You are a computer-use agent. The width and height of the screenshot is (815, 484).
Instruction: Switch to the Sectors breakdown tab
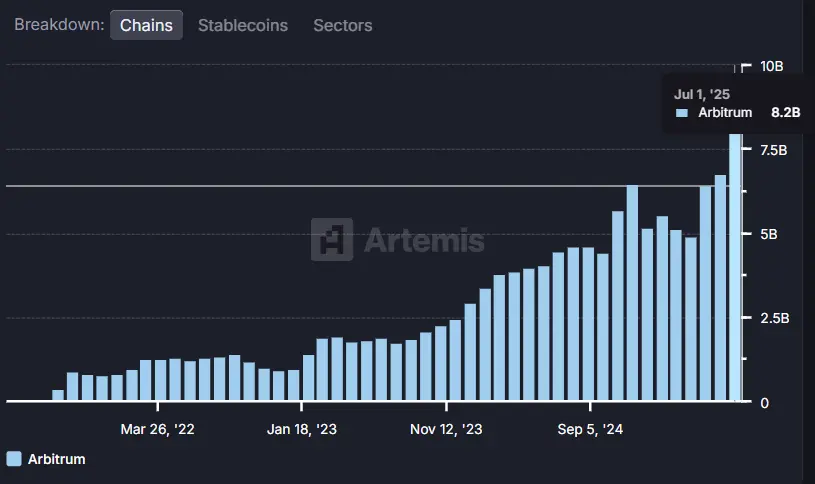(x=343, y=25)
